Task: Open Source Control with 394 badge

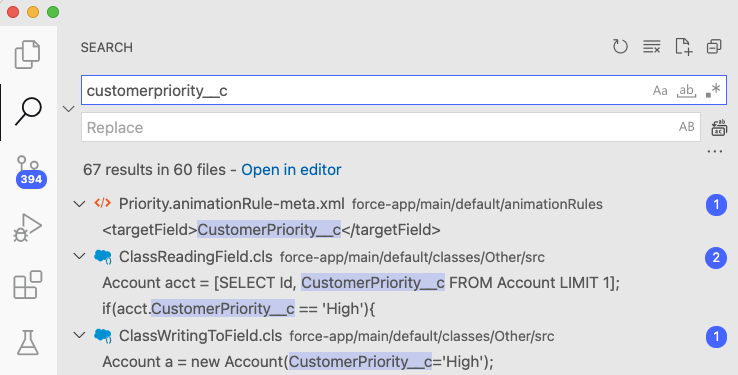Action: (x=30, y=172)
